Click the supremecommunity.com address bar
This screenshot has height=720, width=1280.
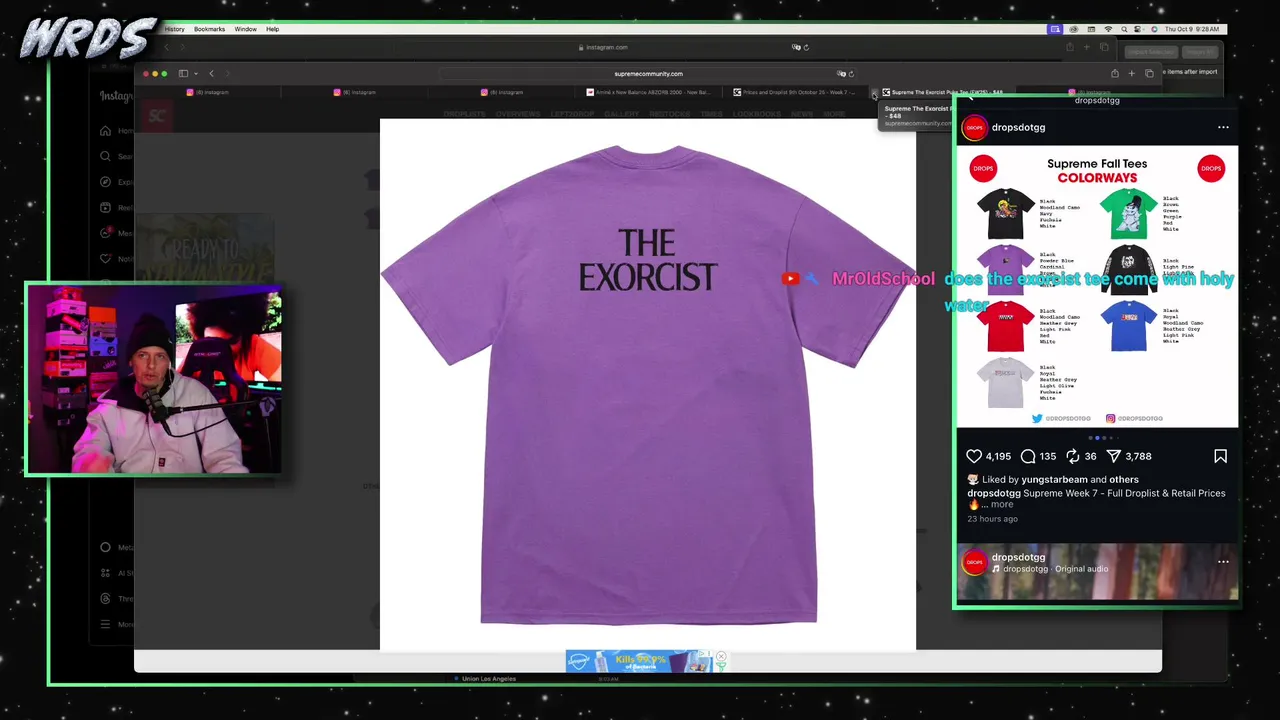648,73
